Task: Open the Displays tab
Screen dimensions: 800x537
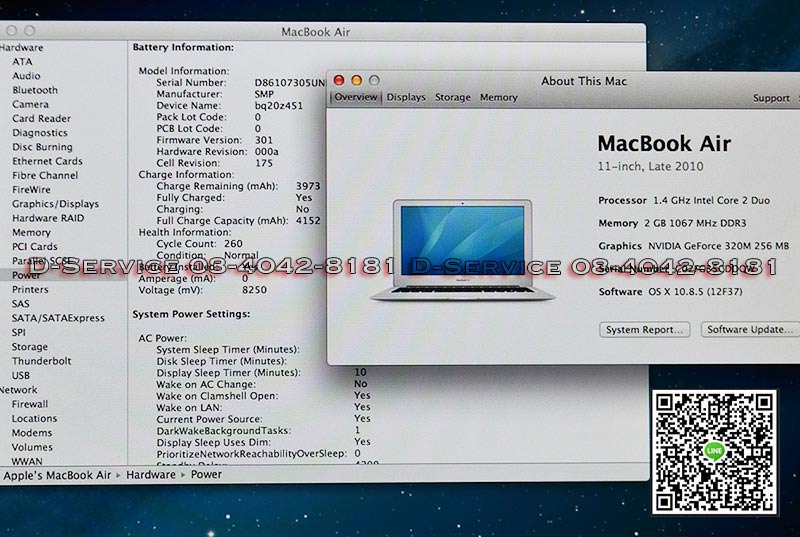Action: [406, 97]
